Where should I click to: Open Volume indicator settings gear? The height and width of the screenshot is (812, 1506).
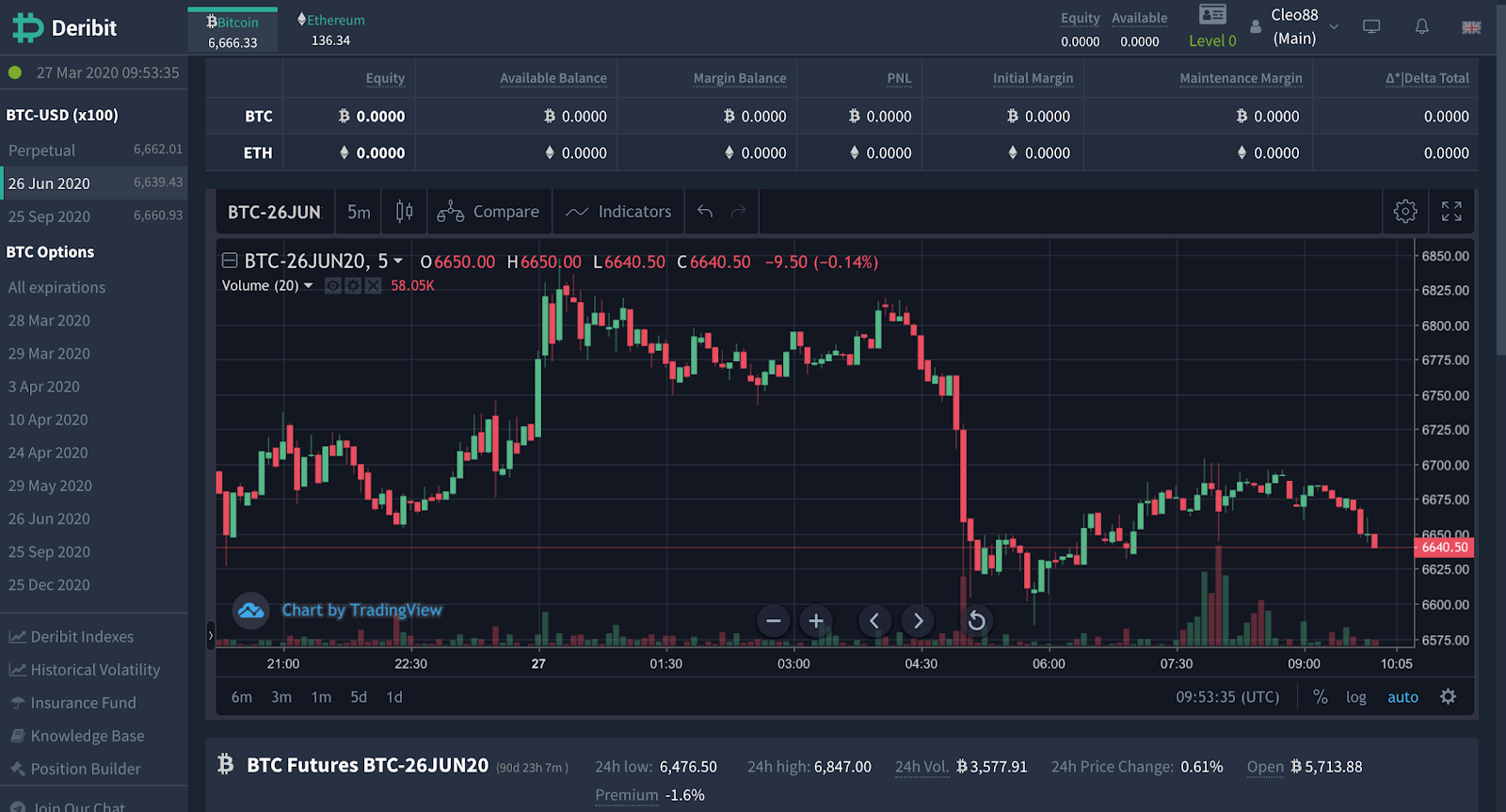pos(353,285)
